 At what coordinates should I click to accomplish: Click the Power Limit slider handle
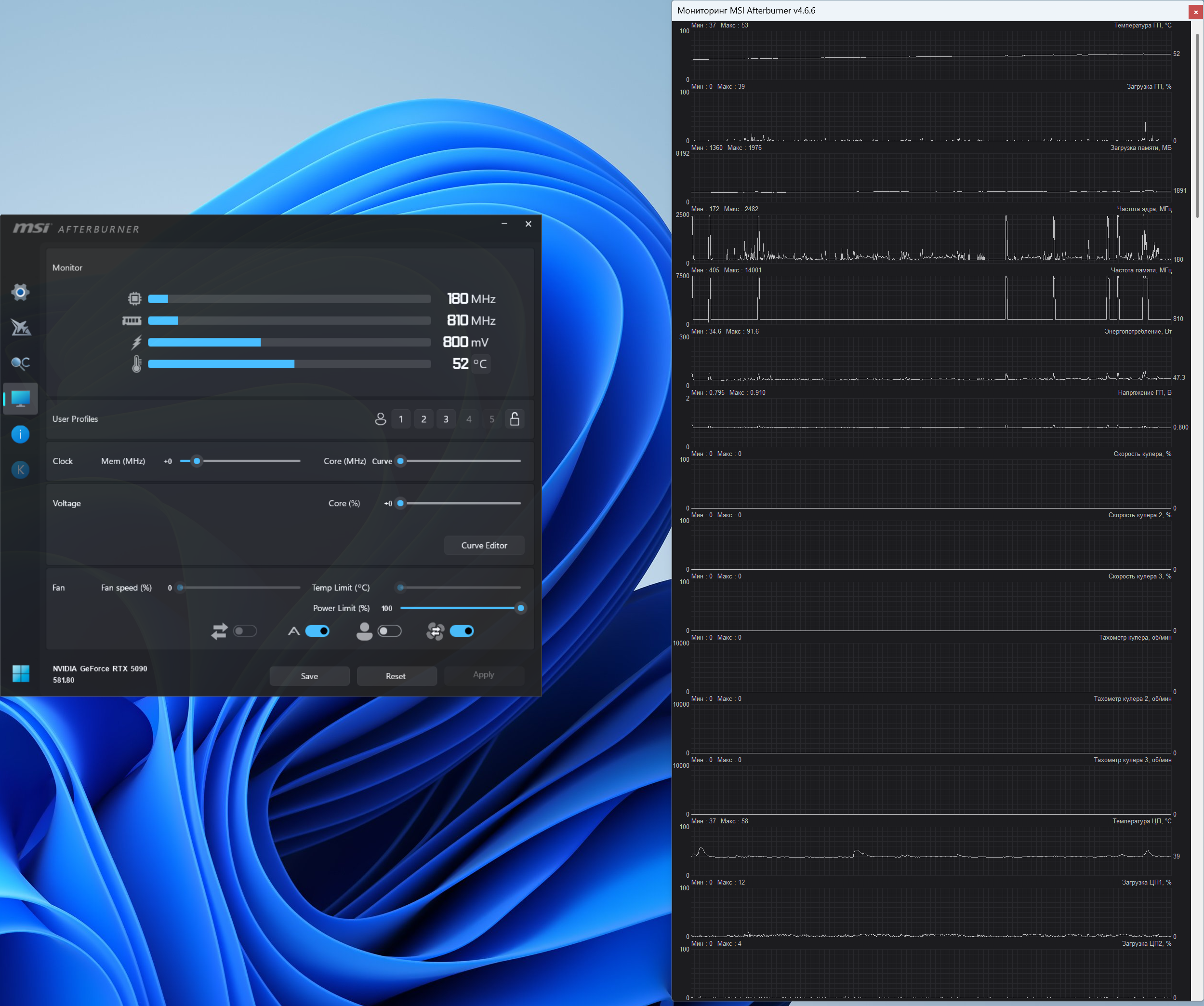pyautogui.click(x=521, y=608)
